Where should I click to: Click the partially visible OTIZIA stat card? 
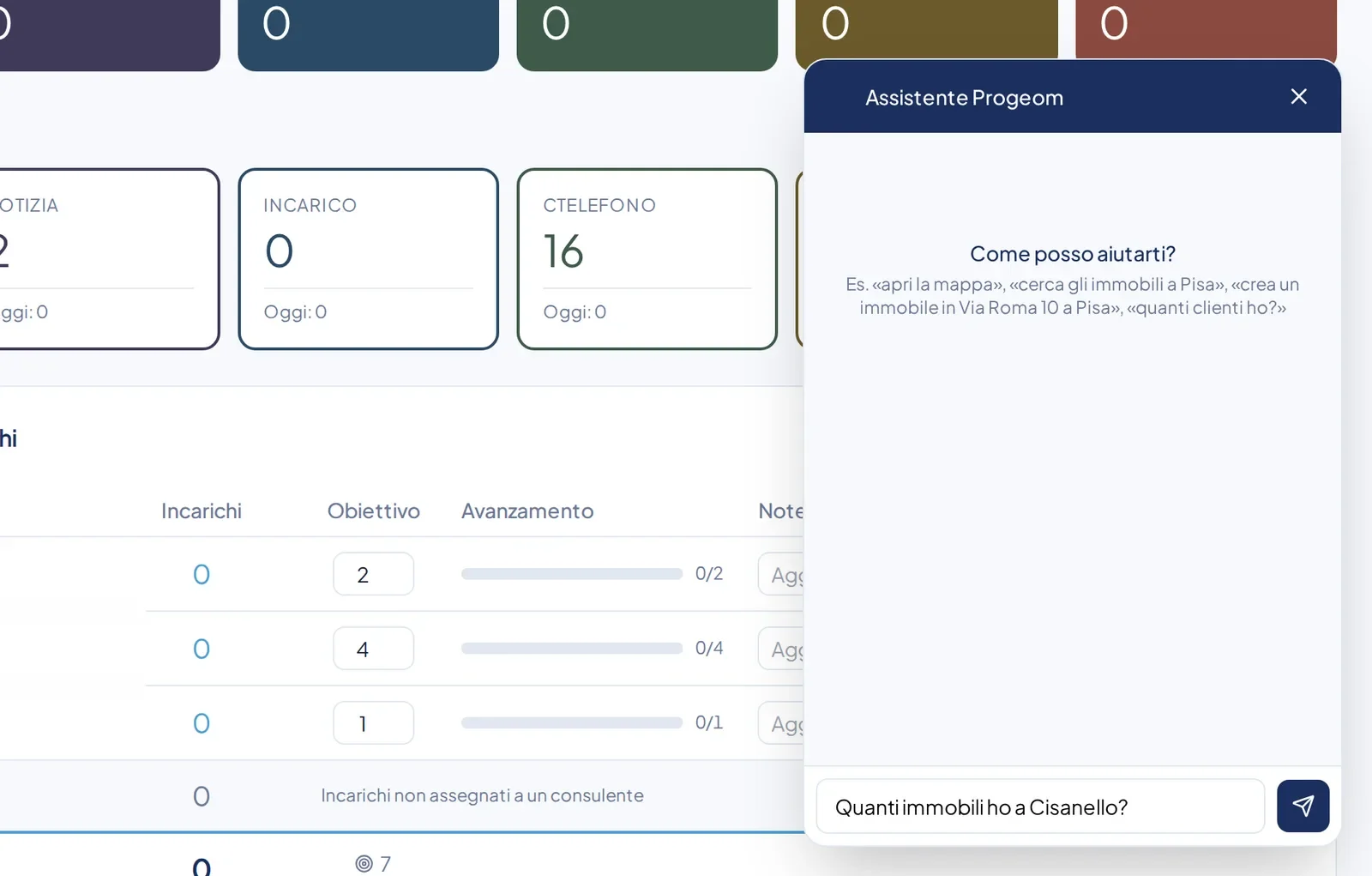(x=110, y=259)
